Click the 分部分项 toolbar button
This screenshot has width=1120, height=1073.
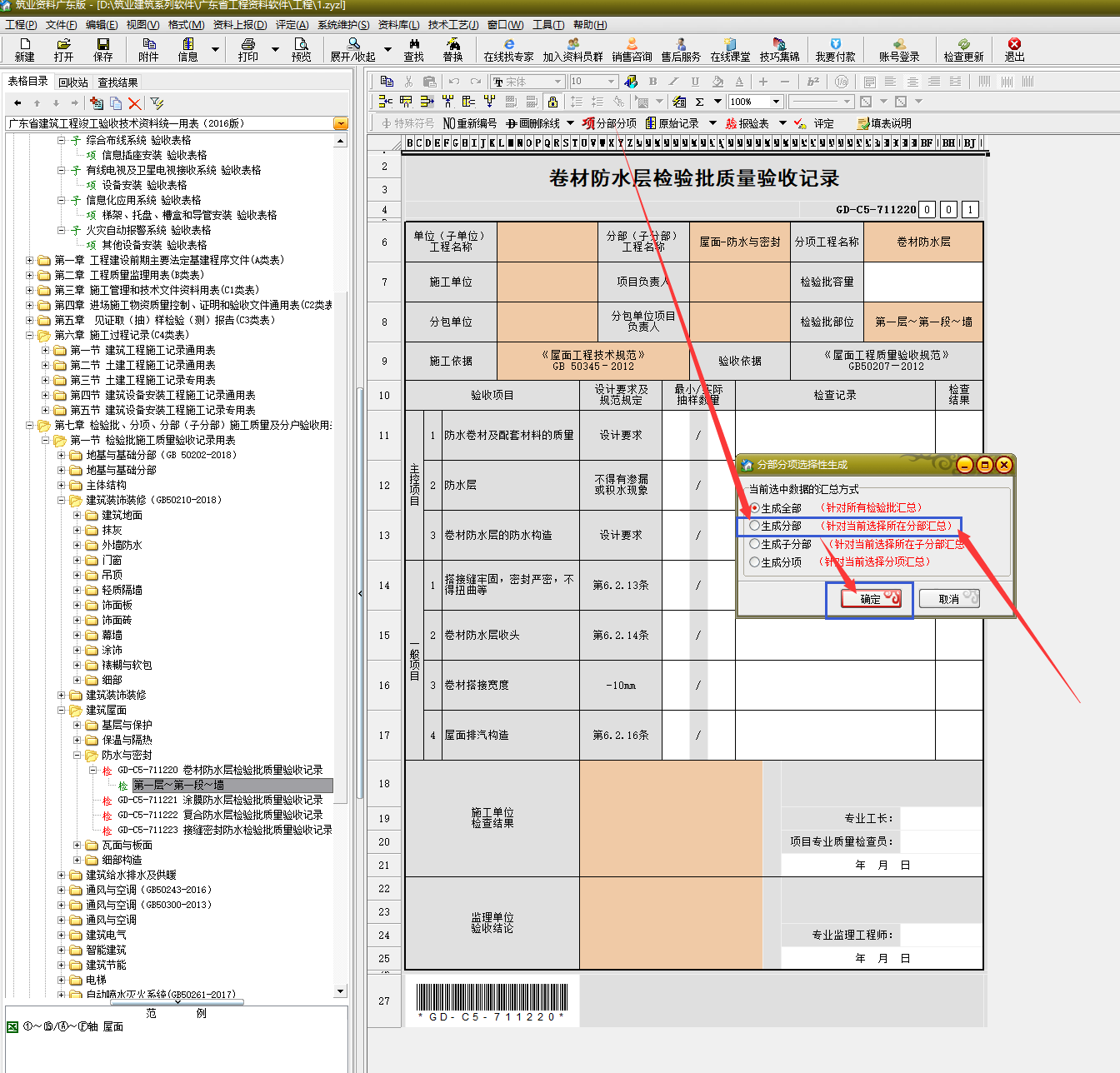point(610,123)
